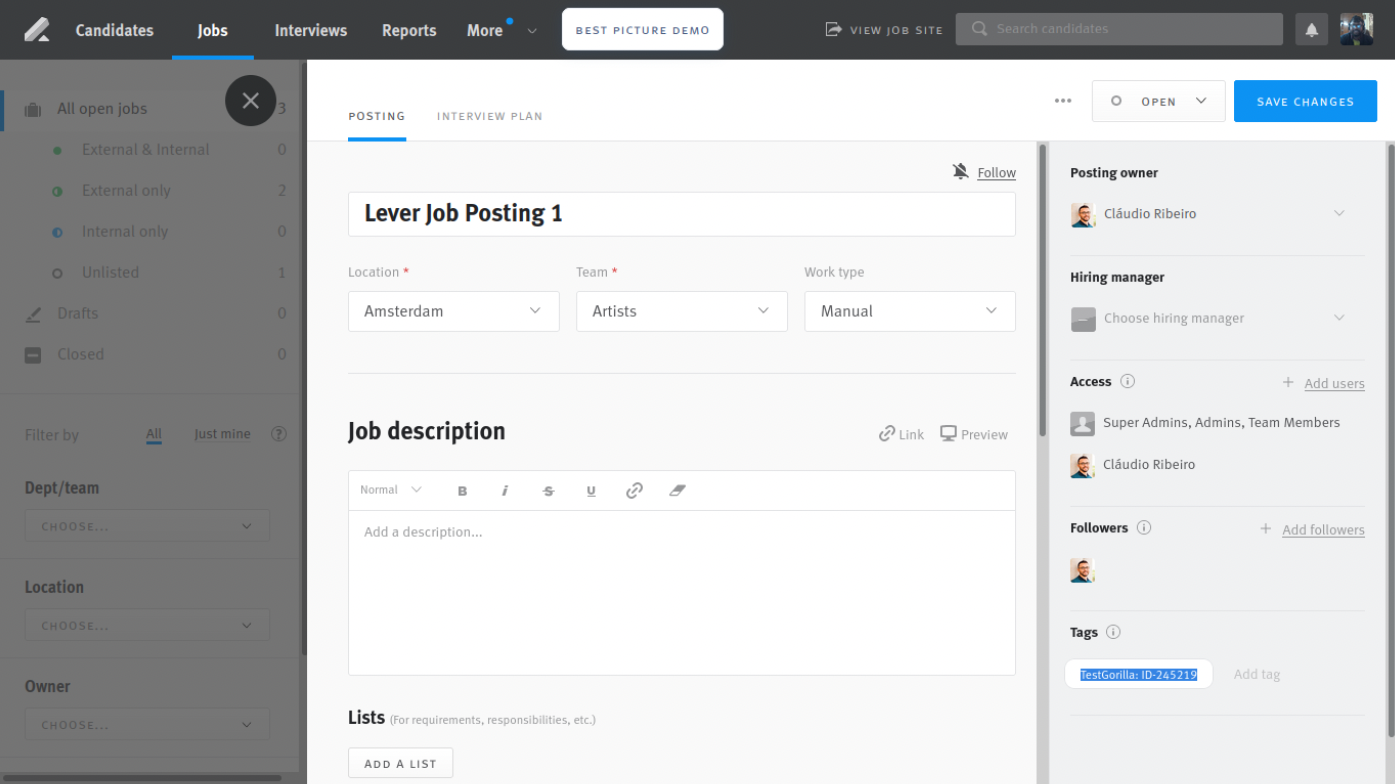
Task: Open the Location dropdown showing Amsterdam
Action: pyautogui.click(x=453, y=311)
